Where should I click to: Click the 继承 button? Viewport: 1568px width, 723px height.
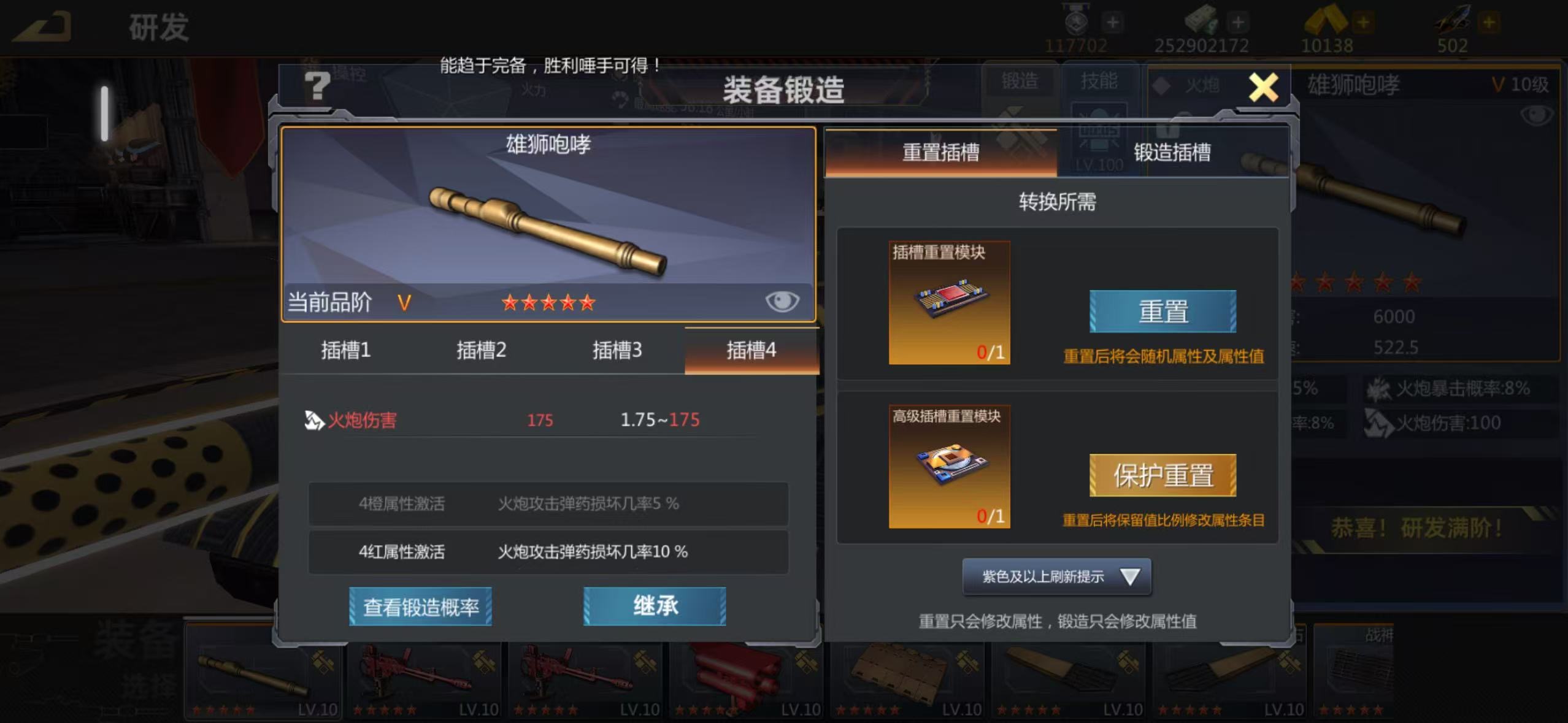coord(655,606)
